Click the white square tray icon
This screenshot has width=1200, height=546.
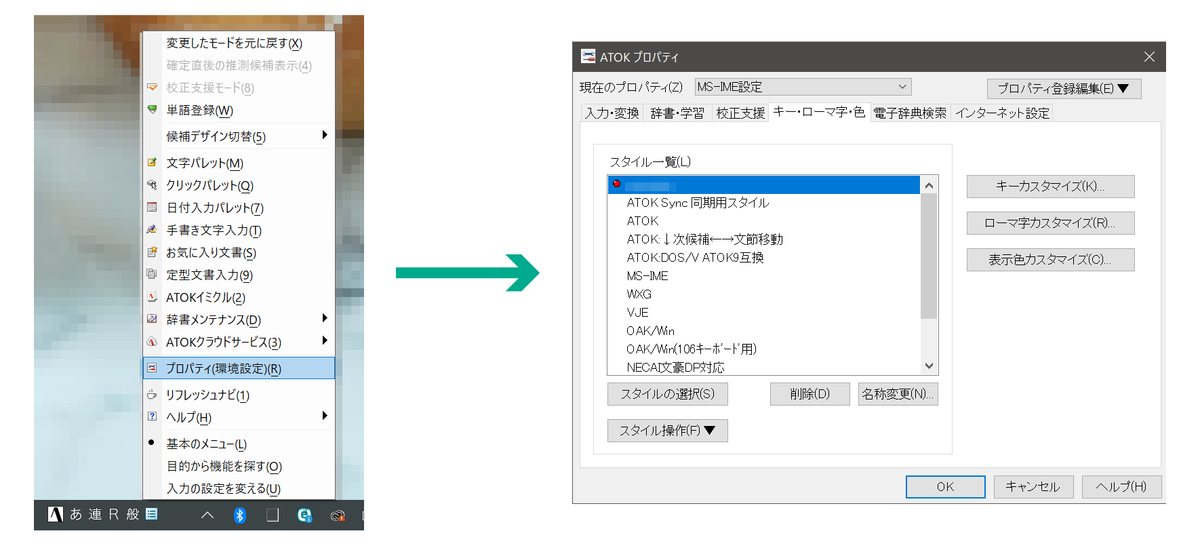click(x=271, y=516)
